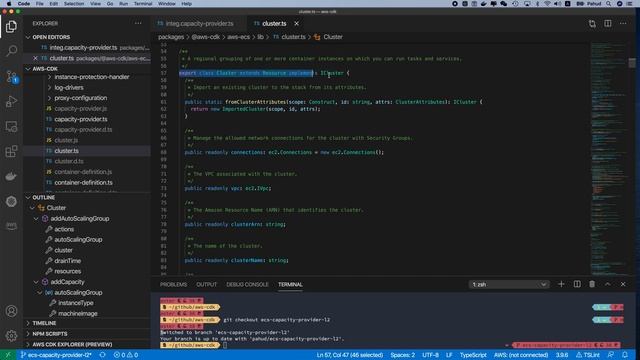Click the editor minimap overview

(x=608, y=159)
